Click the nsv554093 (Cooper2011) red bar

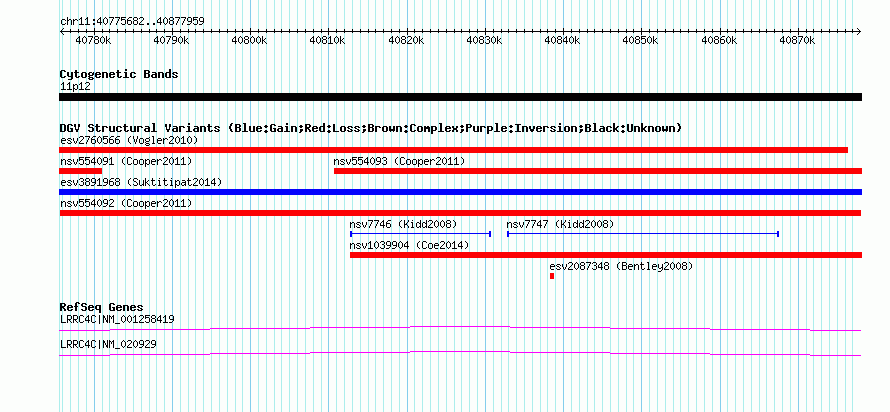click(598, 171)
